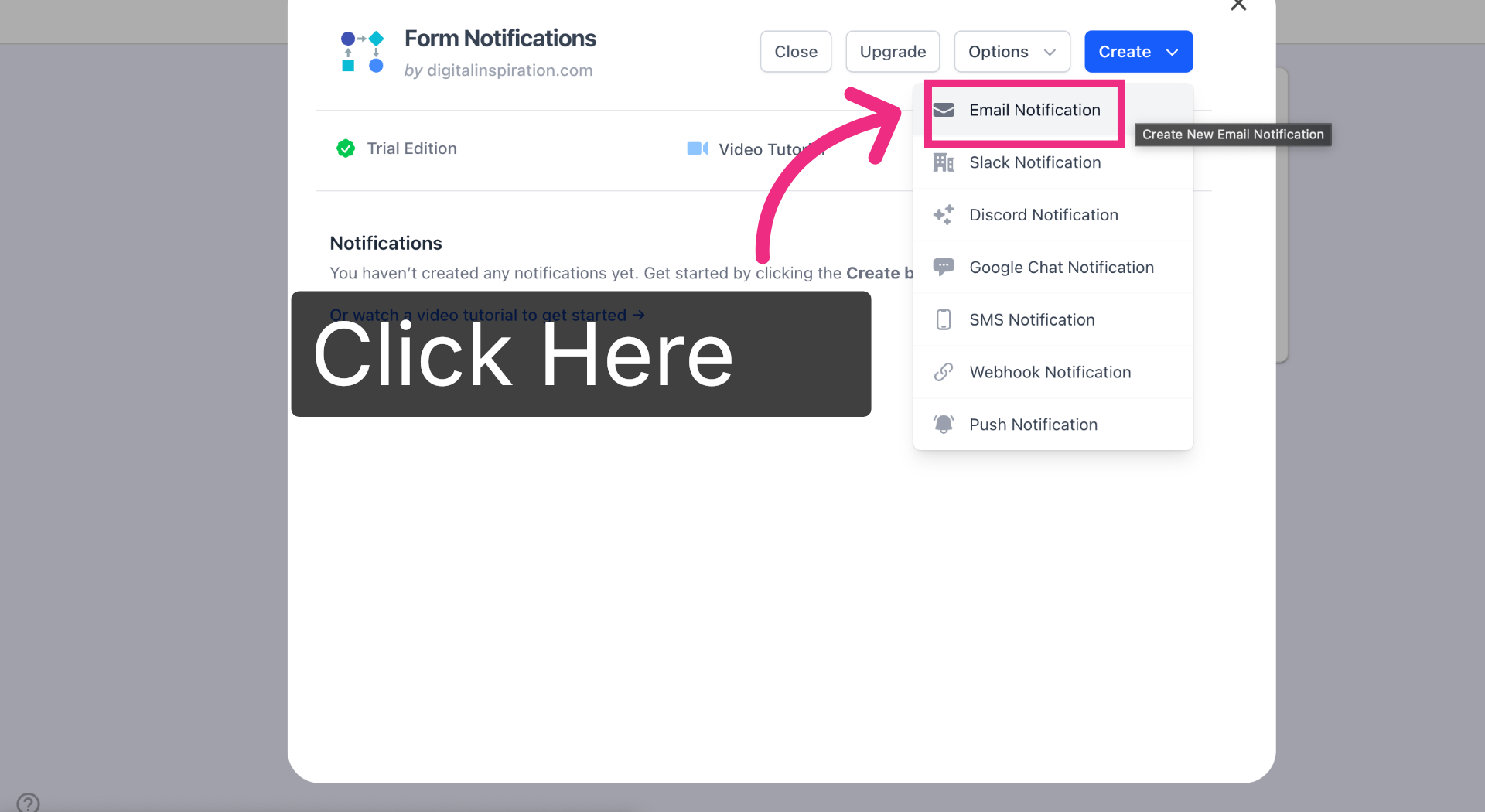Image resolution: width=1485 pixels, height=812 pixels.
Task: Select Push Notification option
Action: click(x=1053, y=425)
